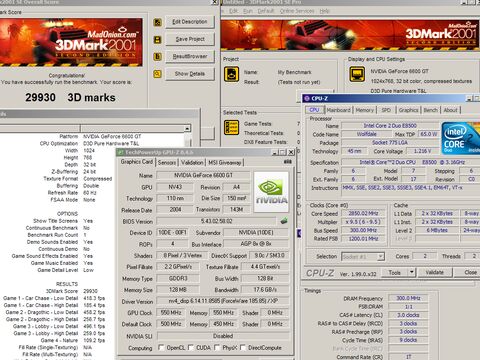Click the Level 2 cache 6 MBytes value
Screen dimensions: 480x360
pos(437,230)
